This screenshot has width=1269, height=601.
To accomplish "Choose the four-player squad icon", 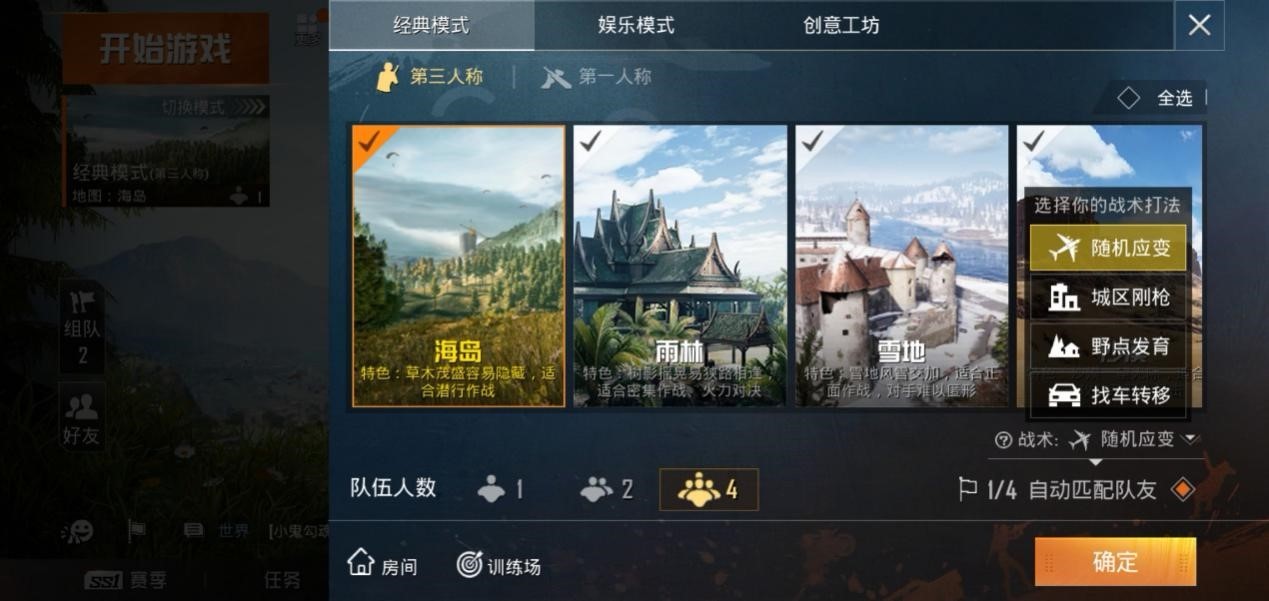I will click(699, 489).
